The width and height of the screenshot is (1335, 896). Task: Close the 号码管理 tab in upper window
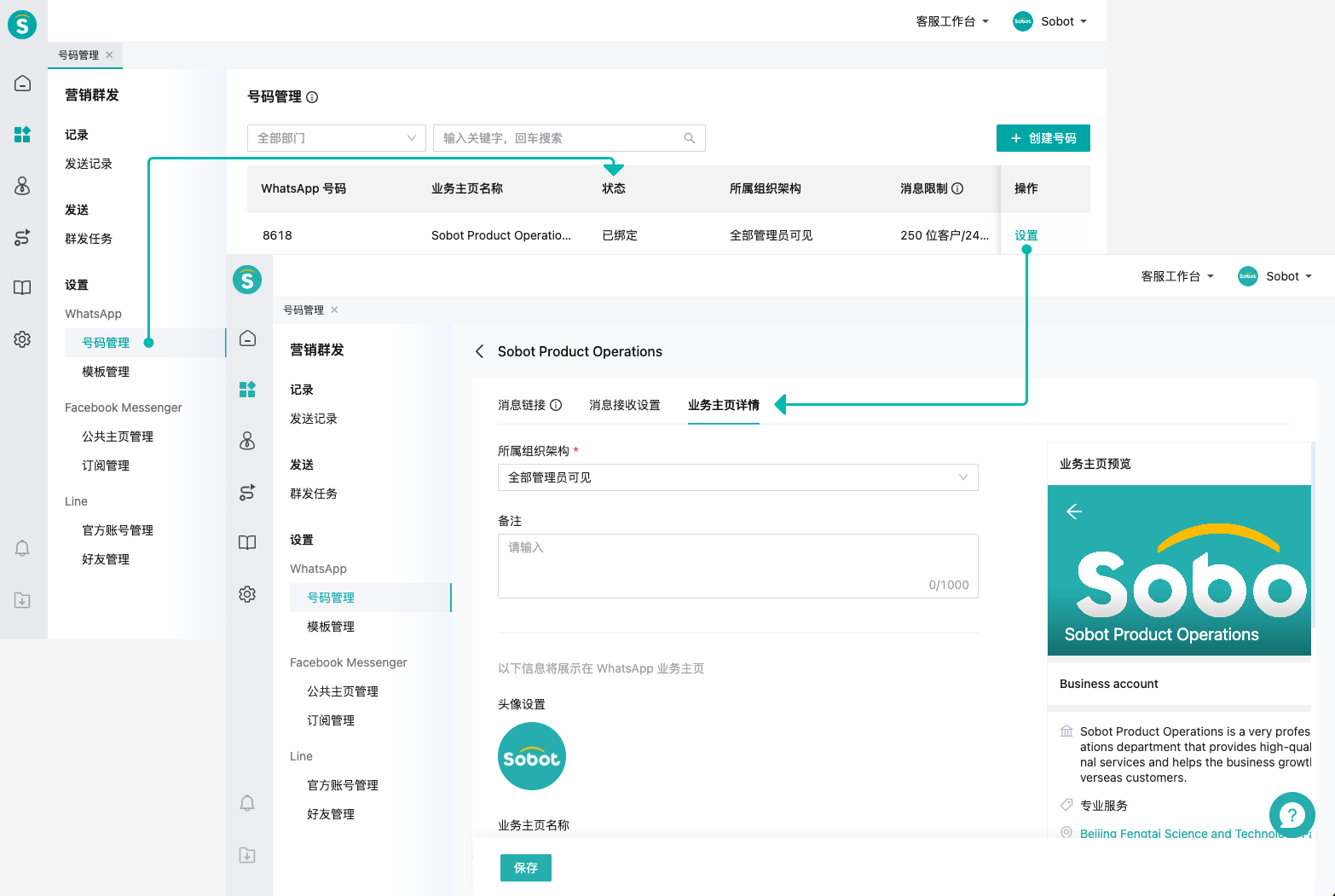click(x=109, y=55)
